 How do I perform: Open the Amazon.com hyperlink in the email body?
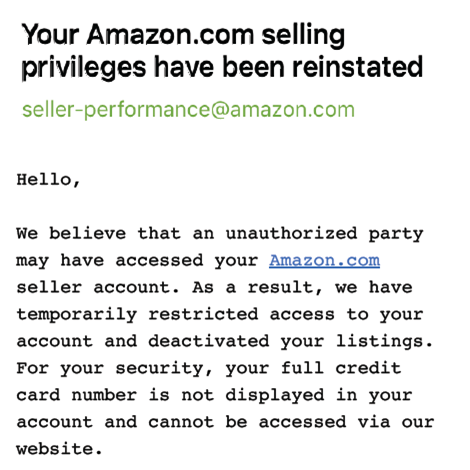tap(324, 260)
